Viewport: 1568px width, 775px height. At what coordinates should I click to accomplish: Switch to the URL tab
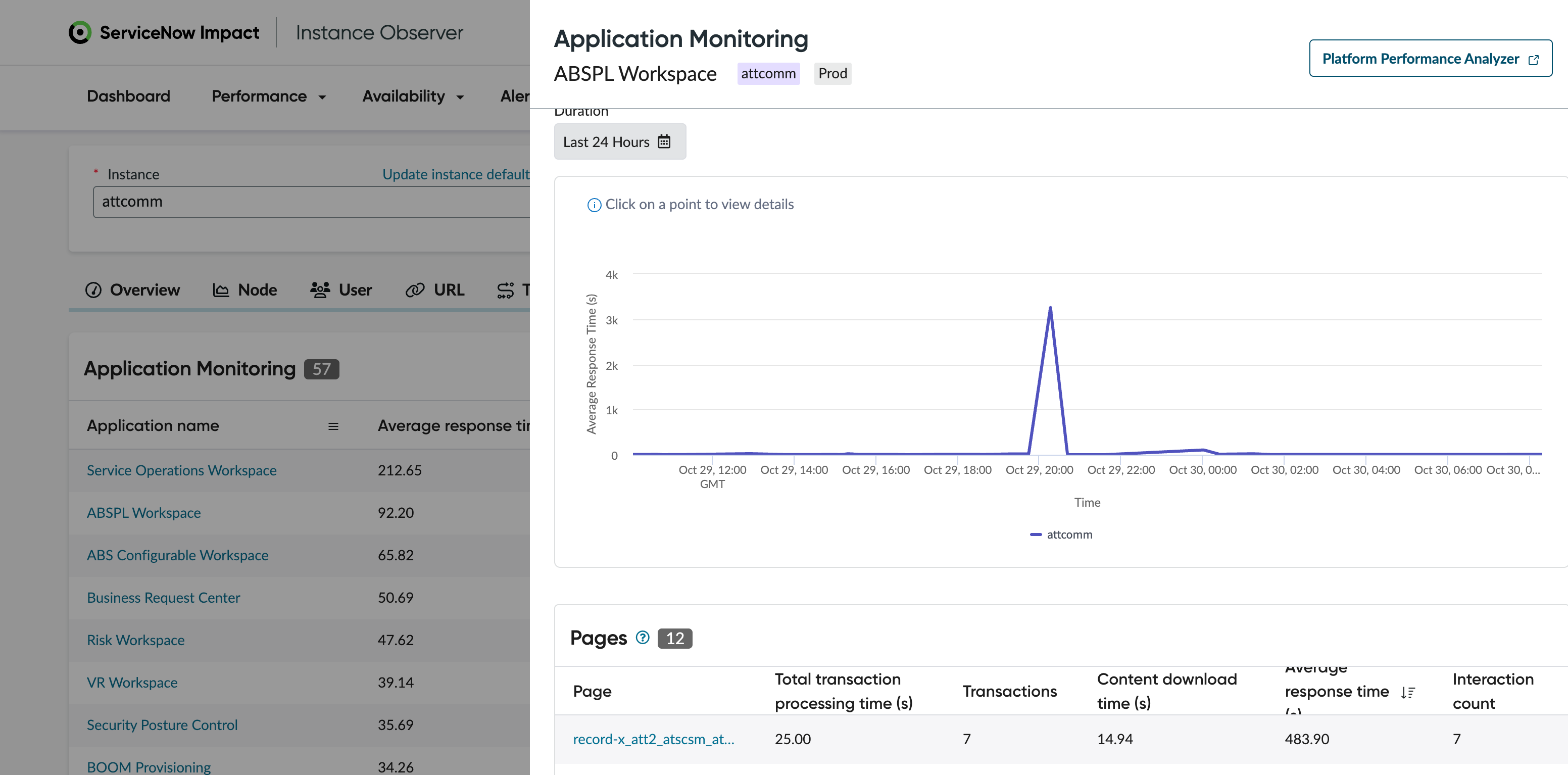pyautogui.click(x=434, y=290)
